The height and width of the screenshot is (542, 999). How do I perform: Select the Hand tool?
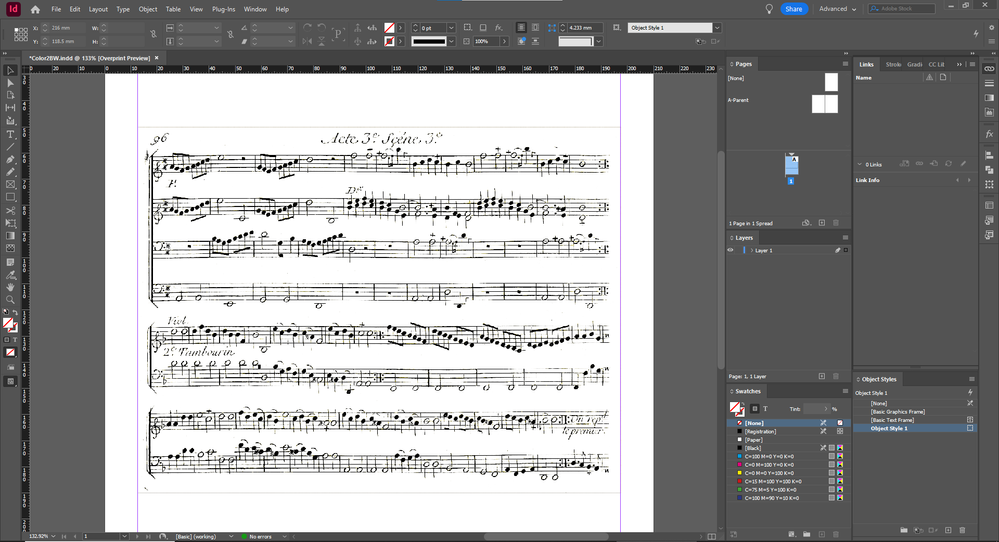(x=10, y=287)
